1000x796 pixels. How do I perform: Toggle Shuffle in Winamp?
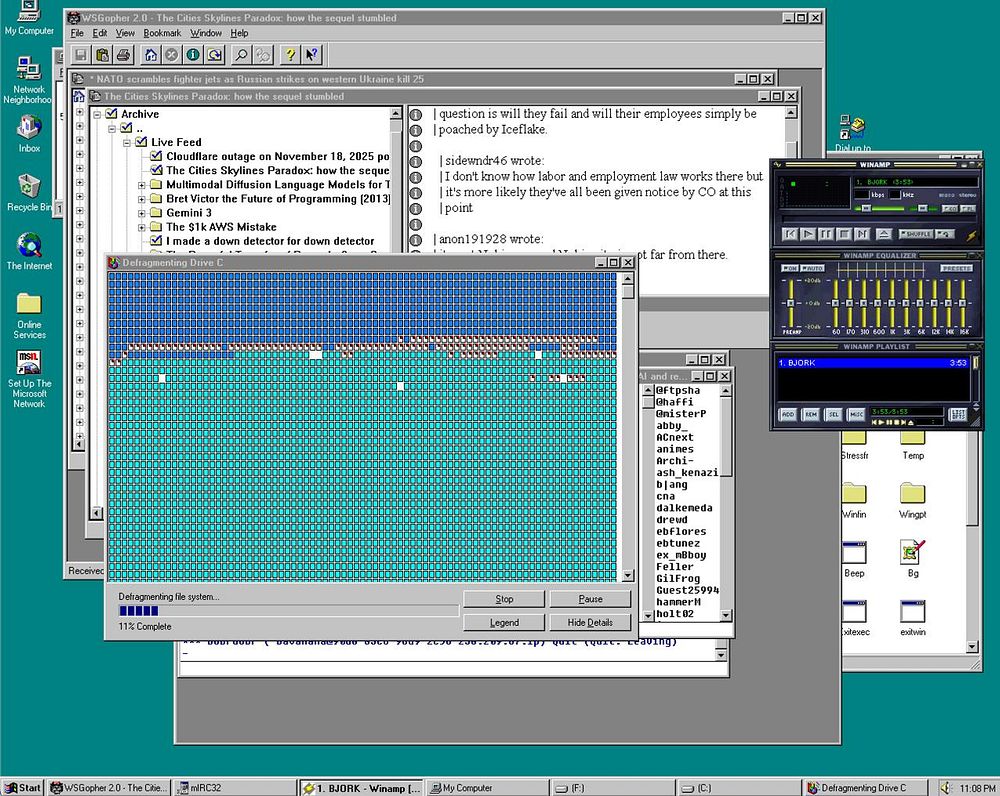tap(916, 234)
